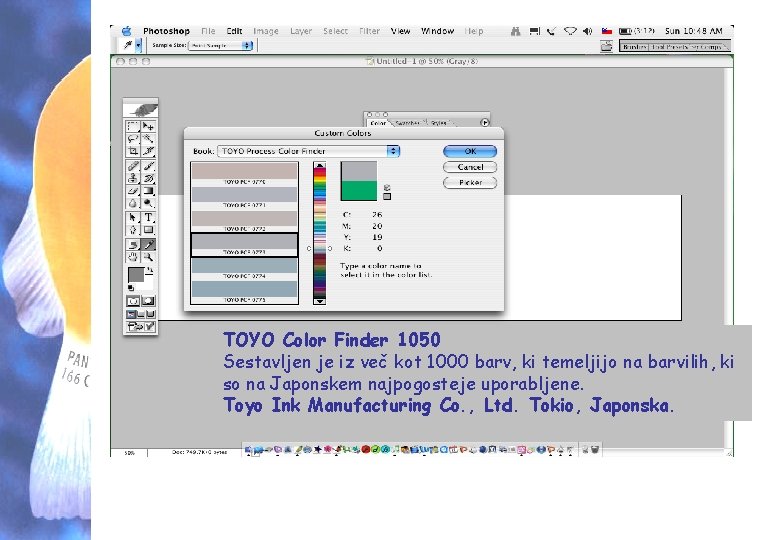This screenshot has height=540, width=780.
Task: Select the Dodge tool
Action: [x=148, y=203]
